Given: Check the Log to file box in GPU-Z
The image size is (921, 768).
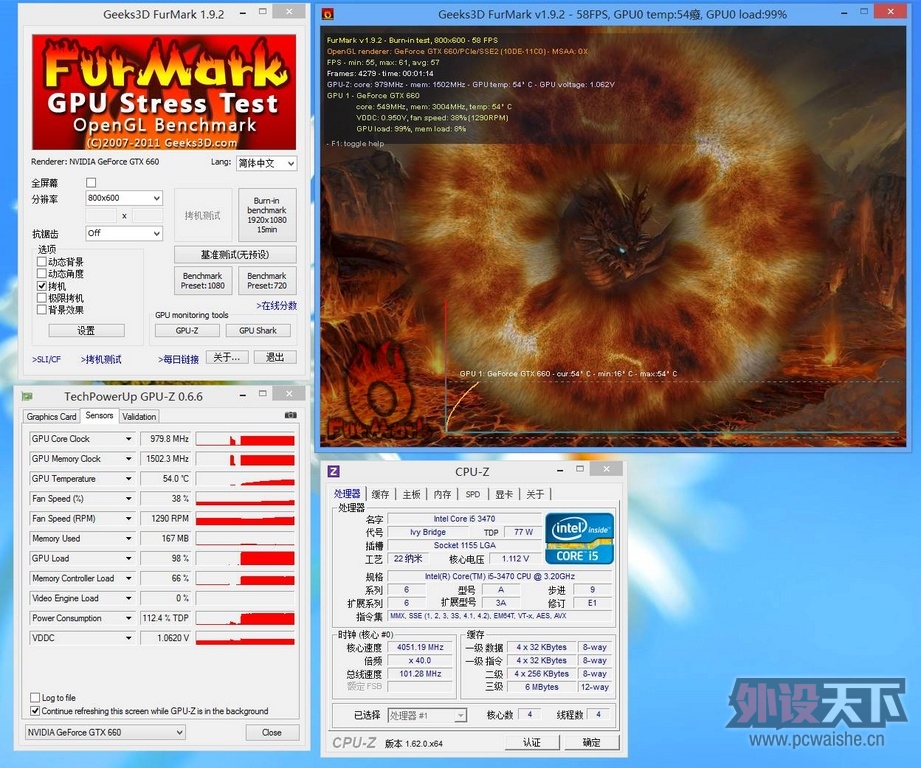Looking at the screenshot, I should point(35,698).
